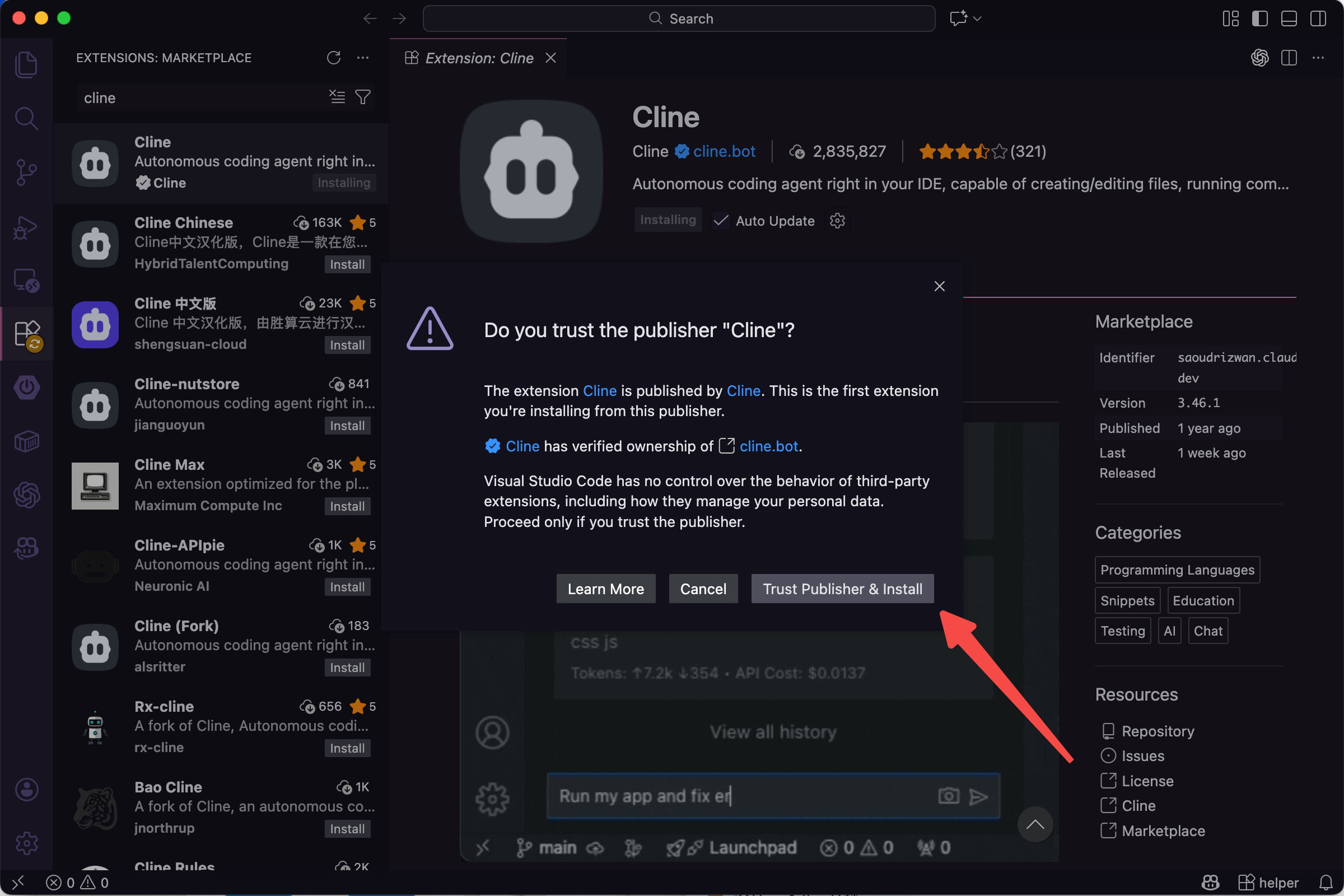Install the Cline Chinese extension

coord(347,264)
